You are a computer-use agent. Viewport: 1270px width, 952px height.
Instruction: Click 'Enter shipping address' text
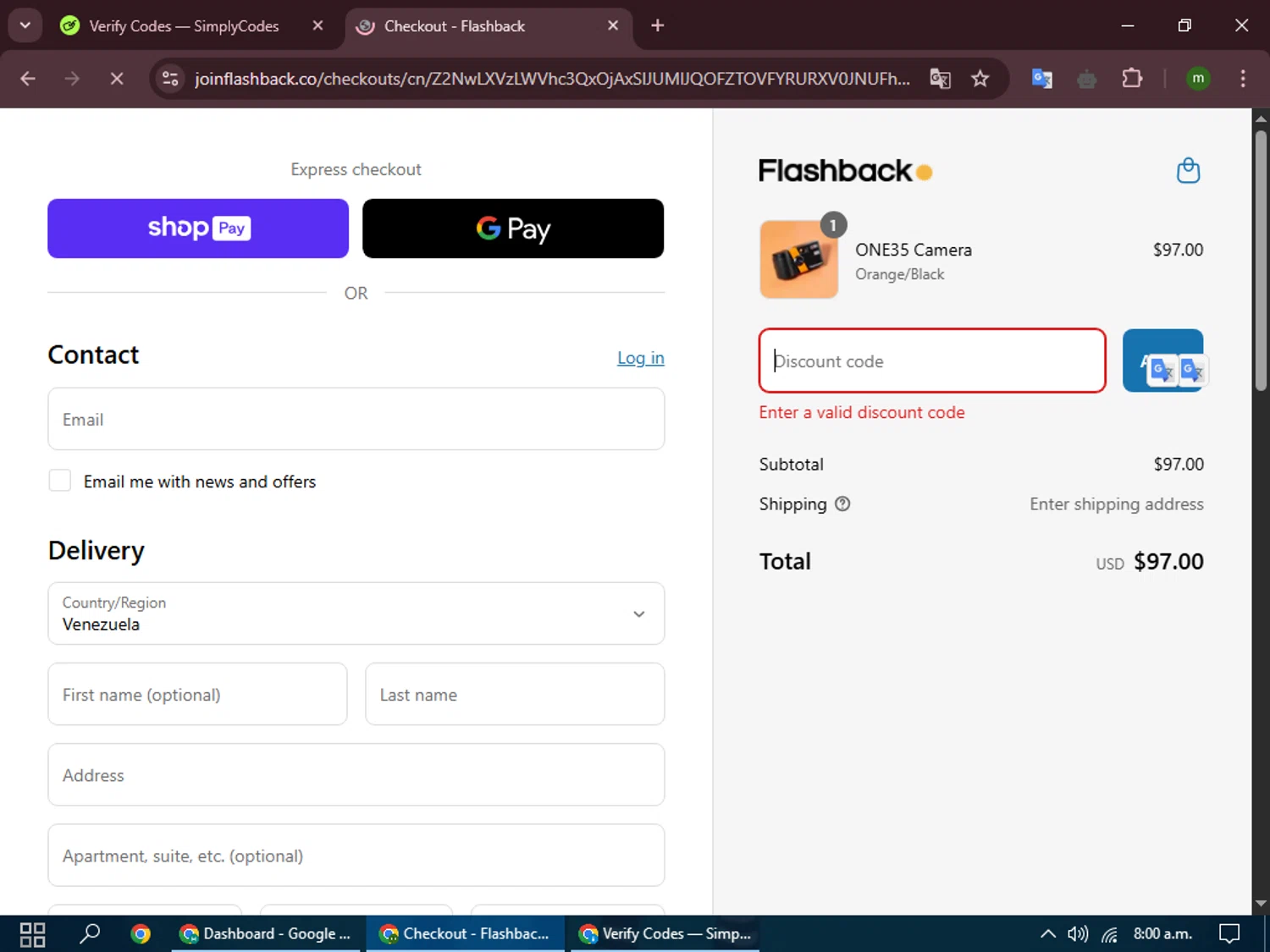[1117, 504]
